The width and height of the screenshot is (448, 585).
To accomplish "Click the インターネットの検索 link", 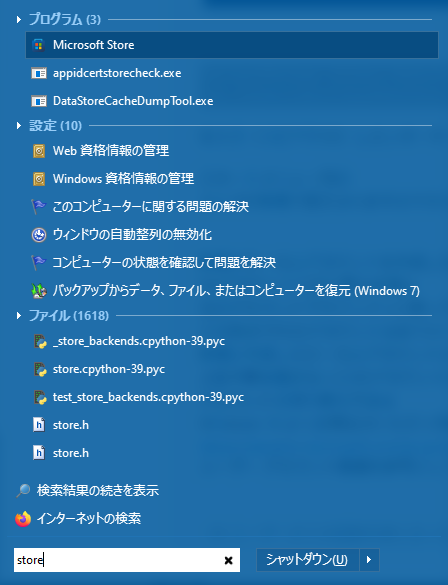I will point(89,519).
